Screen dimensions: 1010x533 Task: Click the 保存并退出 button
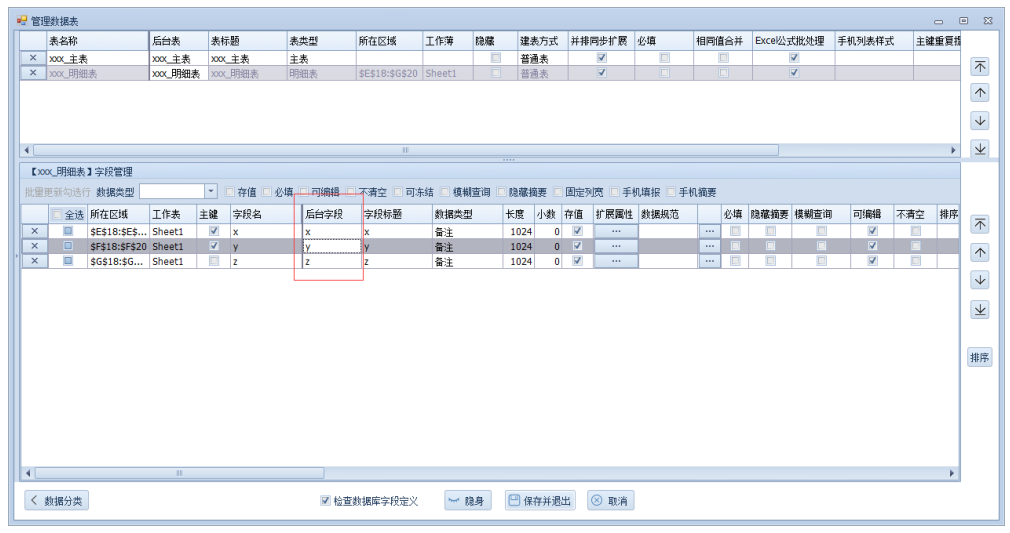click(541, 501)
